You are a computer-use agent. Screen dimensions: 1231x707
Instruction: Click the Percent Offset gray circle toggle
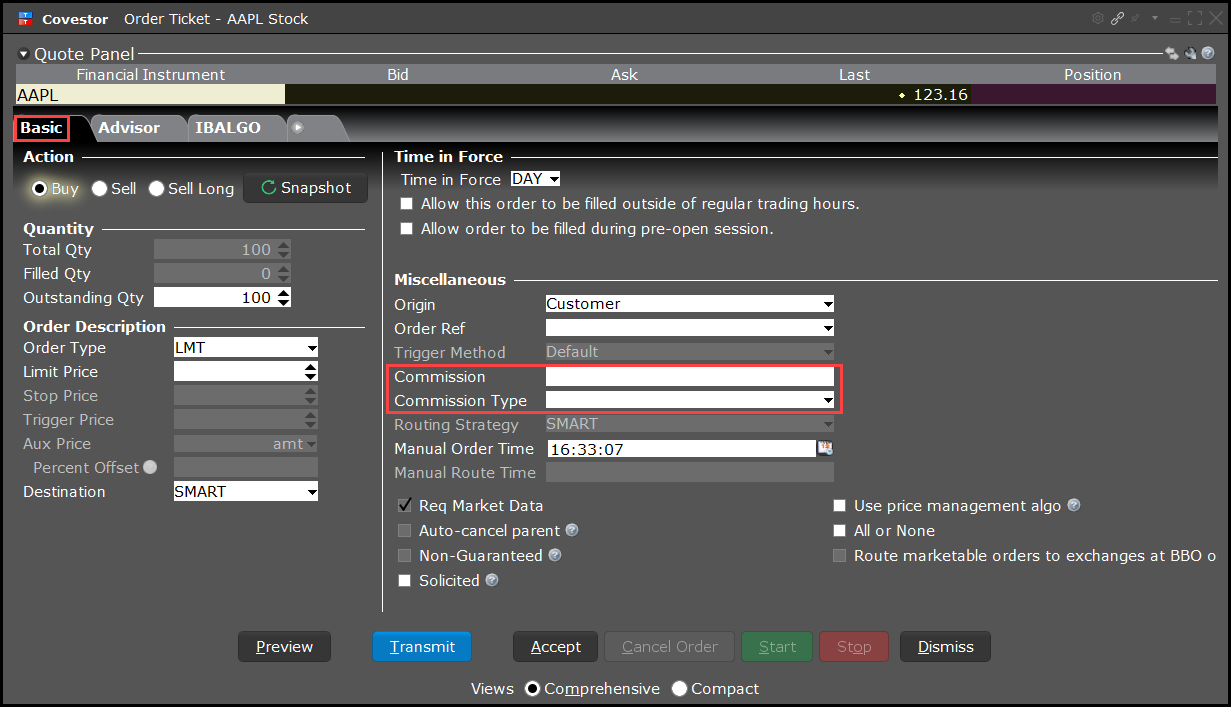150,467
